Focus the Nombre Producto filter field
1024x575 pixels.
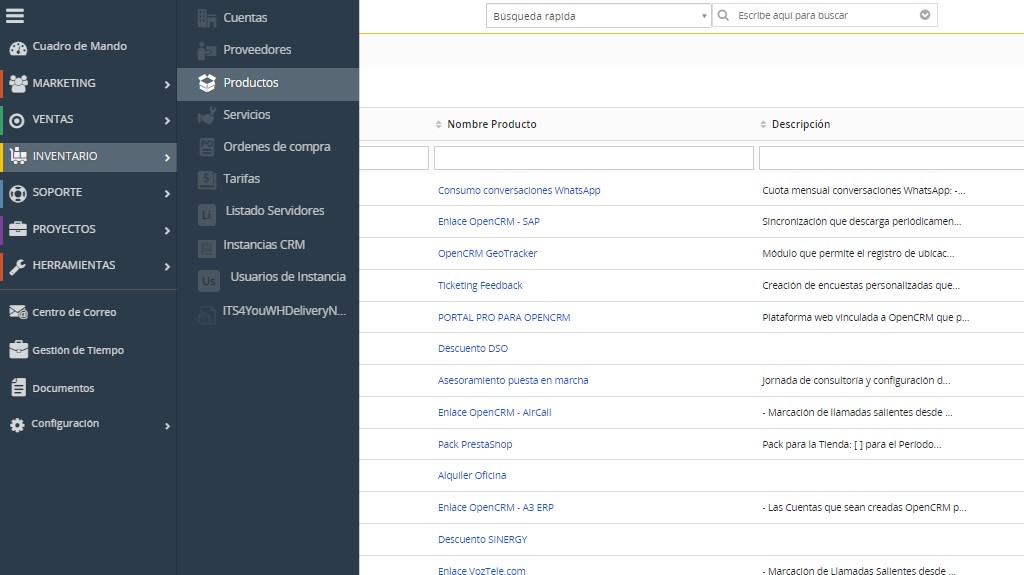point(594,158)
